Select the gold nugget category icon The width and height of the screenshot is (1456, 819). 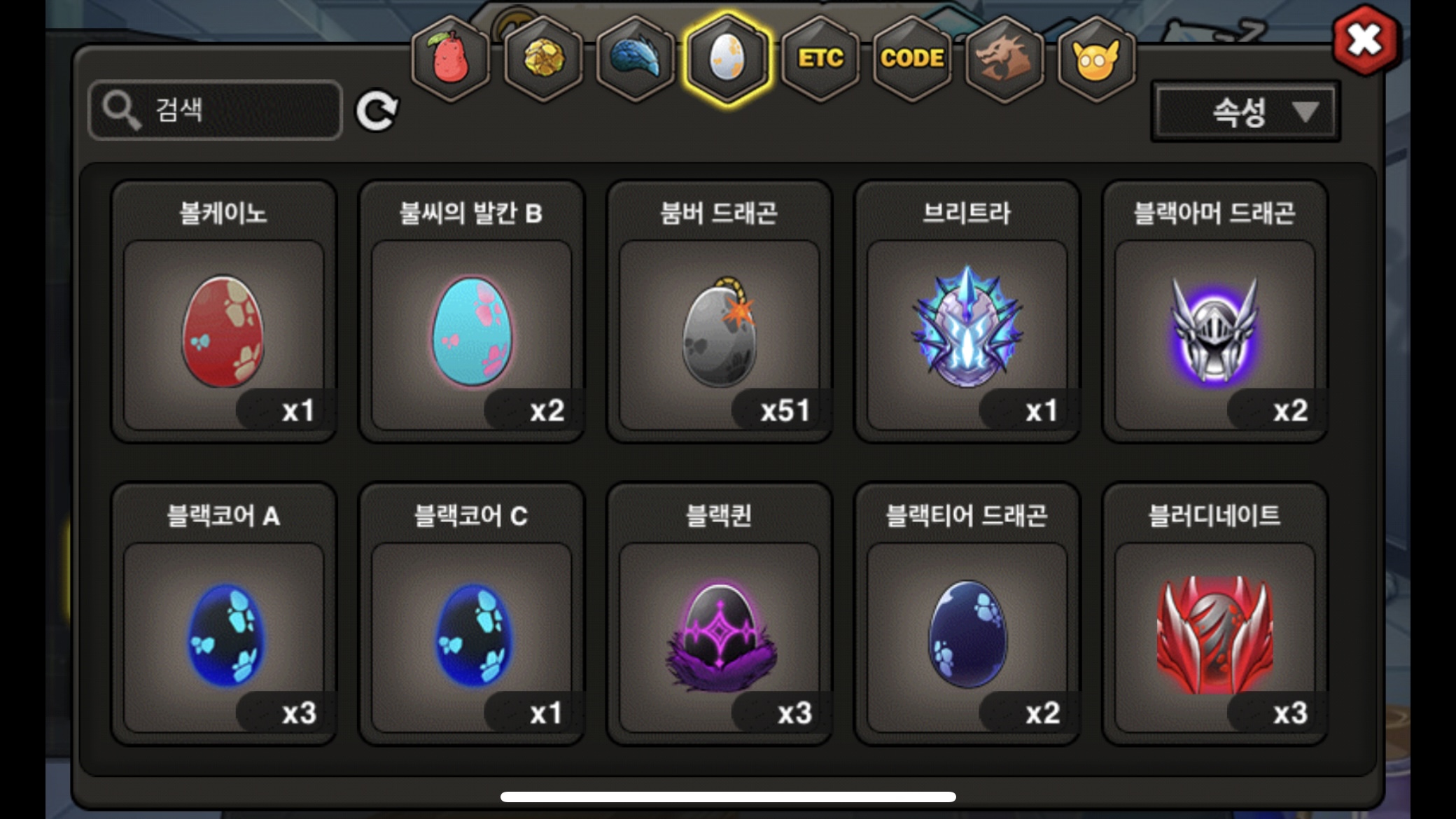(543, 59)
